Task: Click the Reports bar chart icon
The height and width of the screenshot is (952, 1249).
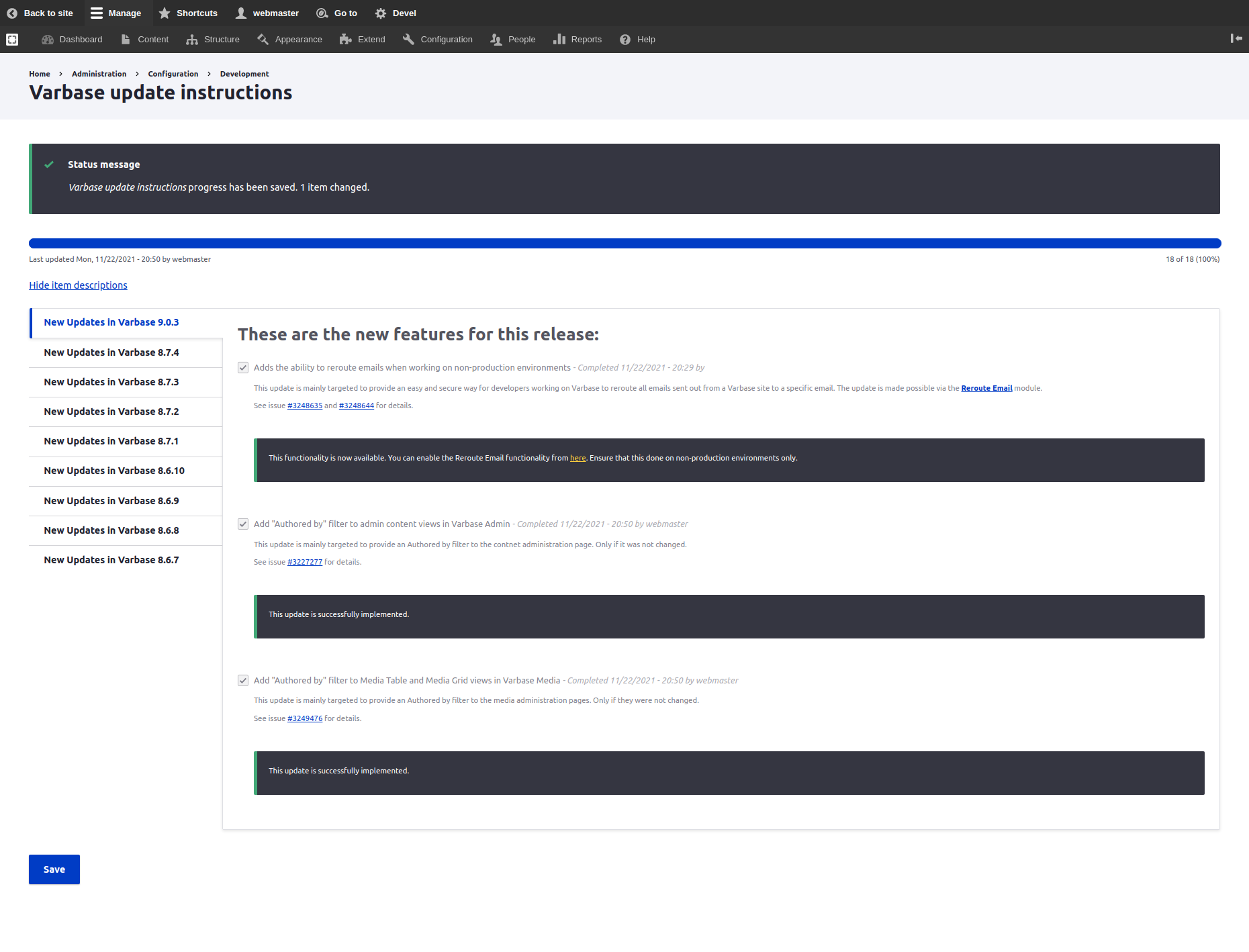Action: [559, 40]
